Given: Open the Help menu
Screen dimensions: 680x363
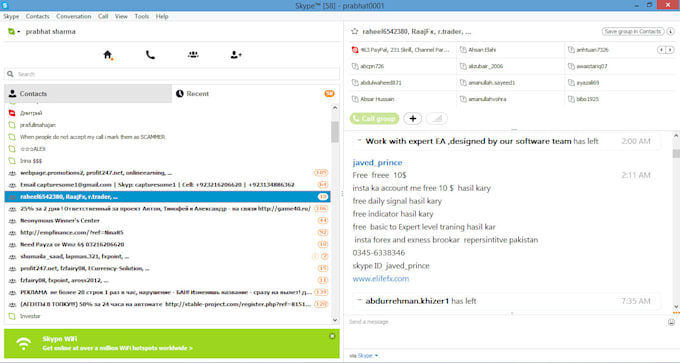Looking at the screenshot, I should point(162,16).
